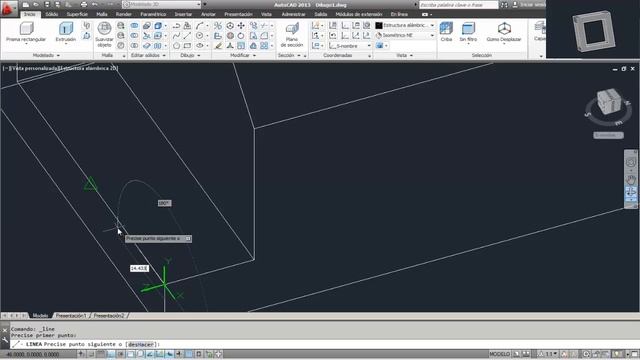Click the 3D model preview thumbnail
Image resolution: width=640 pixels, height=360 pixels.
pos(593,30)
